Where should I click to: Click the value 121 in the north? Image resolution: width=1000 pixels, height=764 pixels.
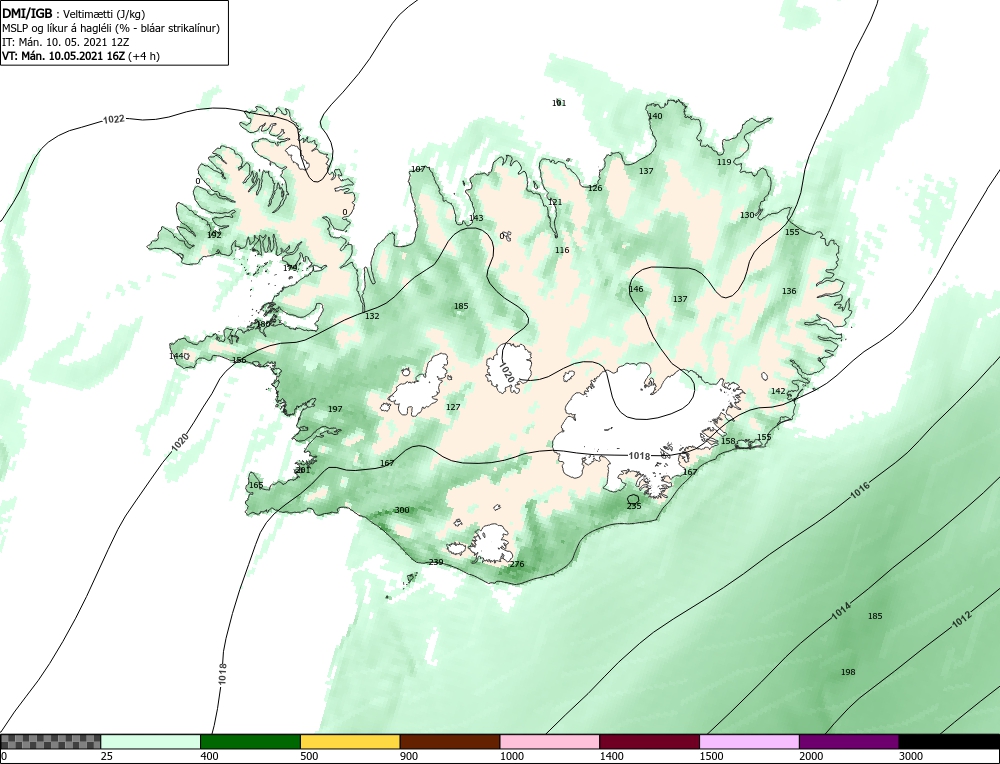click(x=555, y=202)
